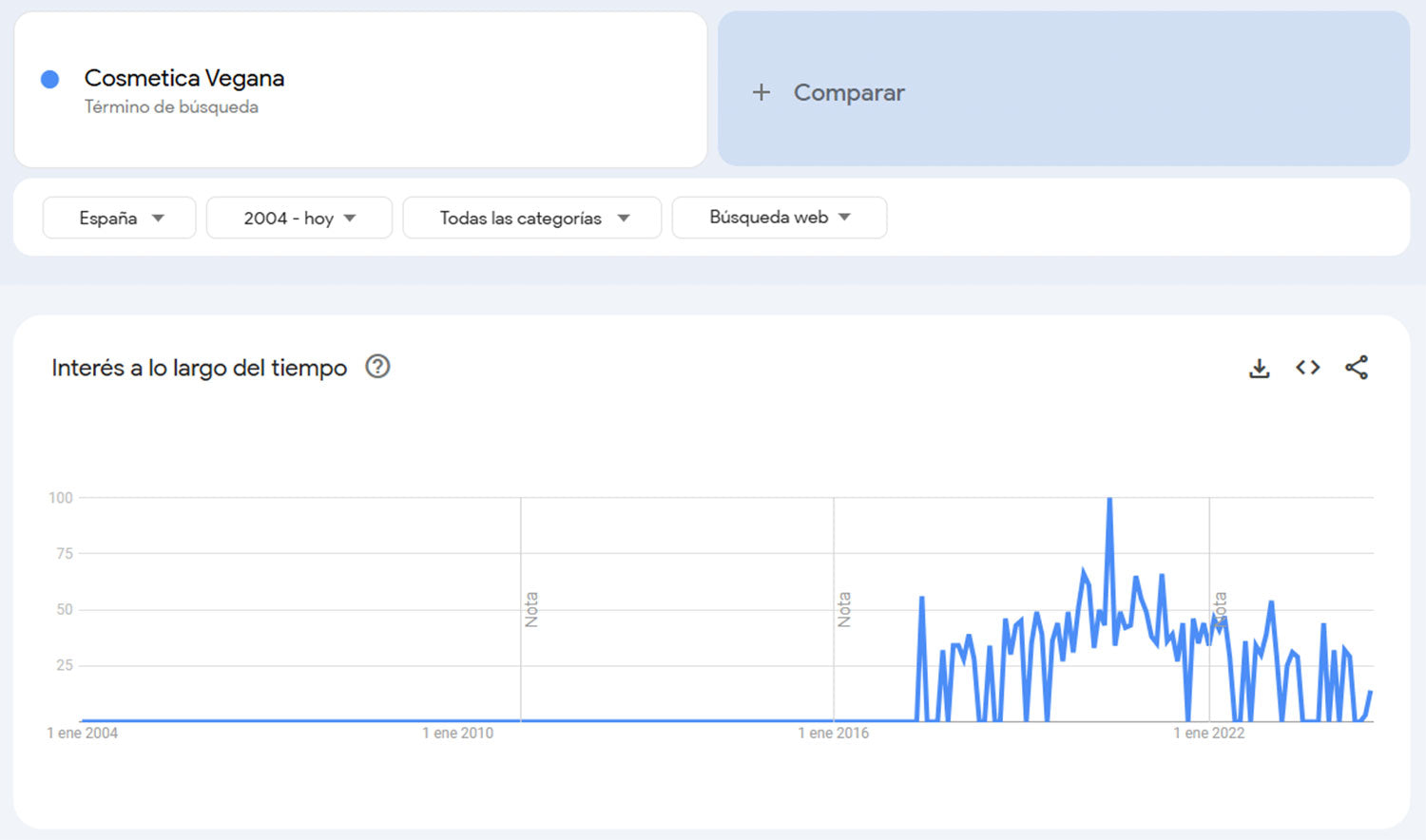Click the 1 ene 2010 axis label
Viewport: 1426px width, 840px height.
coord(458,733)
